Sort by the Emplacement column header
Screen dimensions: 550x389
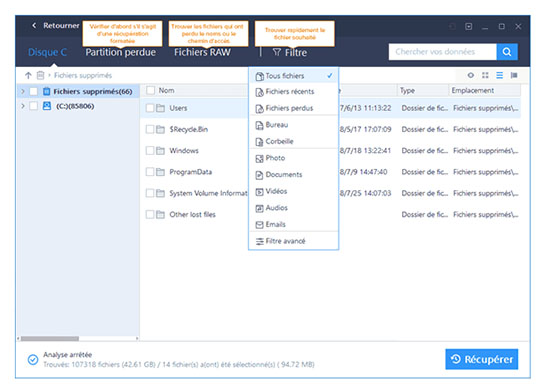point(473,90)
